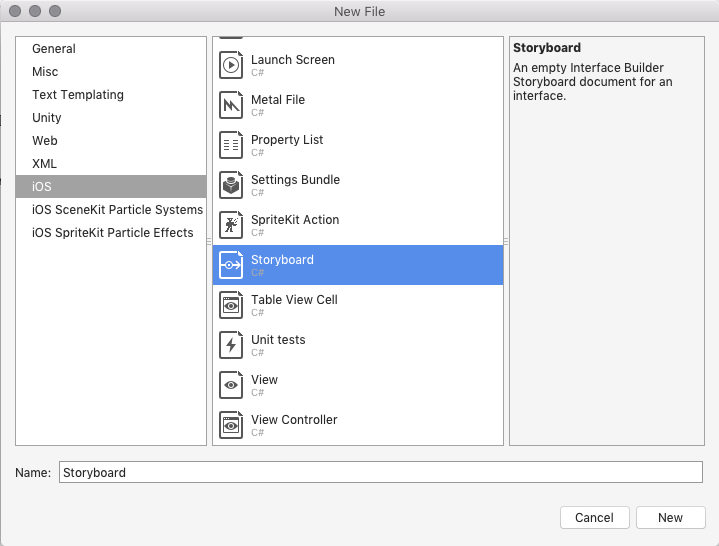Choose the SpriteKit Action icon
719x546 pixels.
(231, 225)
